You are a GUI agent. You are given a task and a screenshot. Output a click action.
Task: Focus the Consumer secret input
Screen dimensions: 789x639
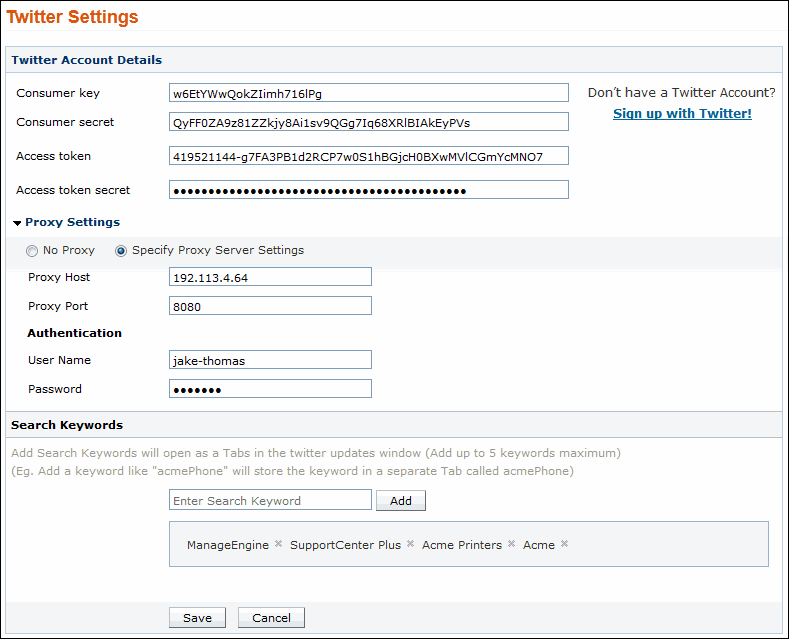[368, 122]
